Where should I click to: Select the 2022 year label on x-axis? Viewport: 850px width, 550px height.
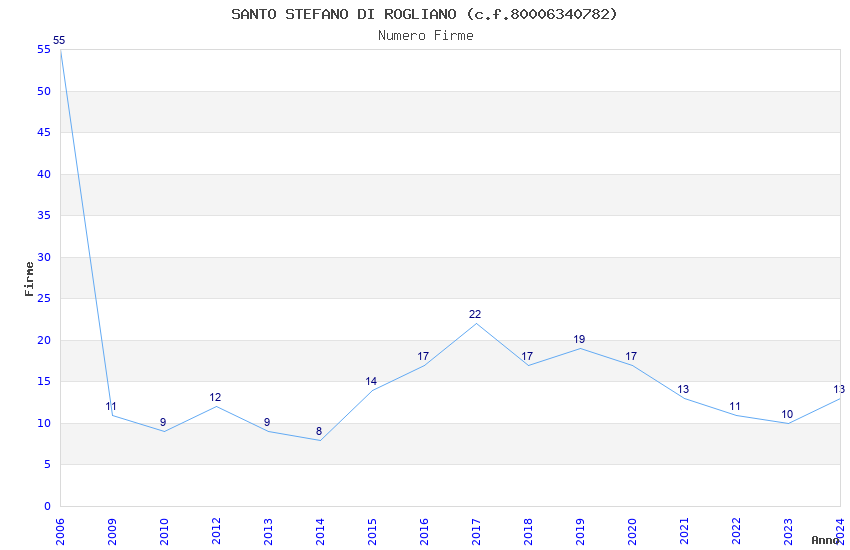(737, 531)
